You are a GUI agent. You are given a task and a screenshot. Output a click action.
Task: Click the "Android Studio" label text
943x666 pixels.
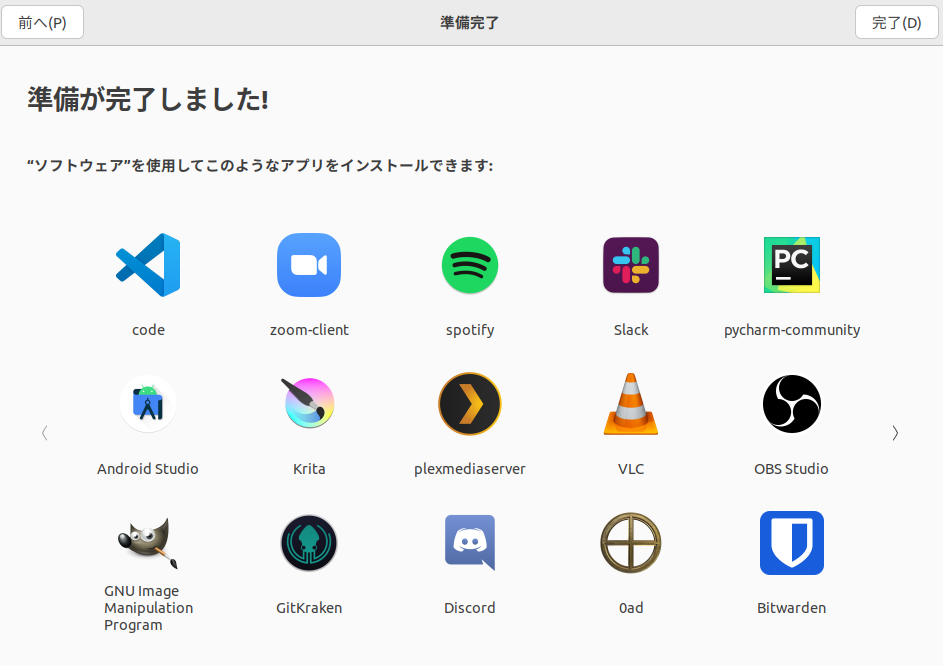tap(148, 469)
